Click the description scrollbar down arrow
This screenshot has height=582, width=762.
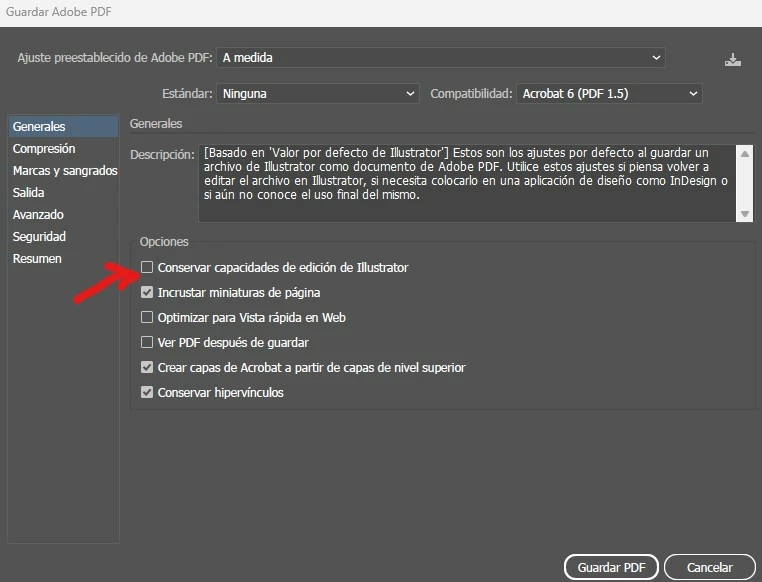[x=744, y=214]
